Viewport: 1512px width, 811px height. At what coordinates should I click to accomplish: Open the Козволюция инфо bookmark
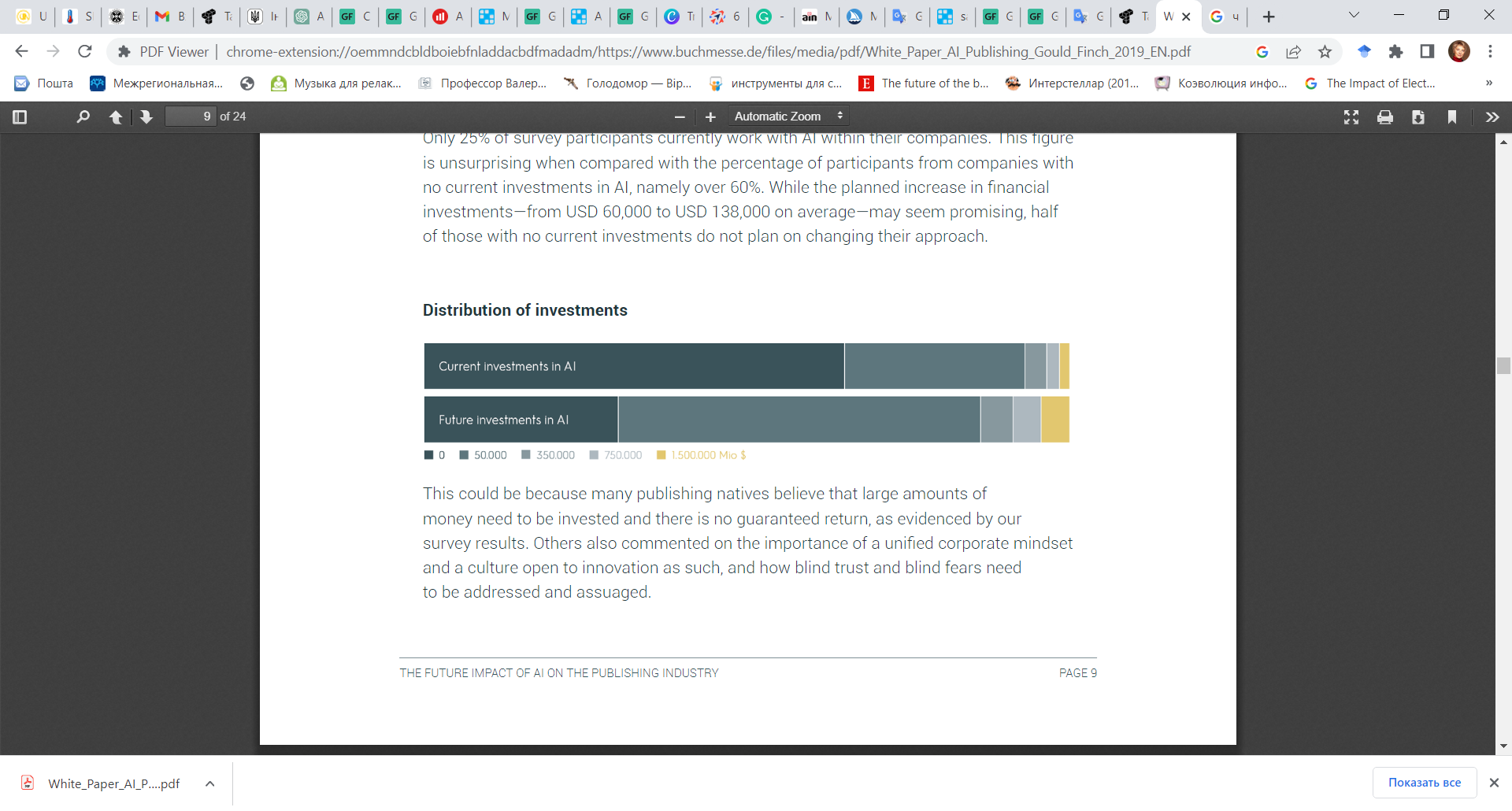[1221, 83]
